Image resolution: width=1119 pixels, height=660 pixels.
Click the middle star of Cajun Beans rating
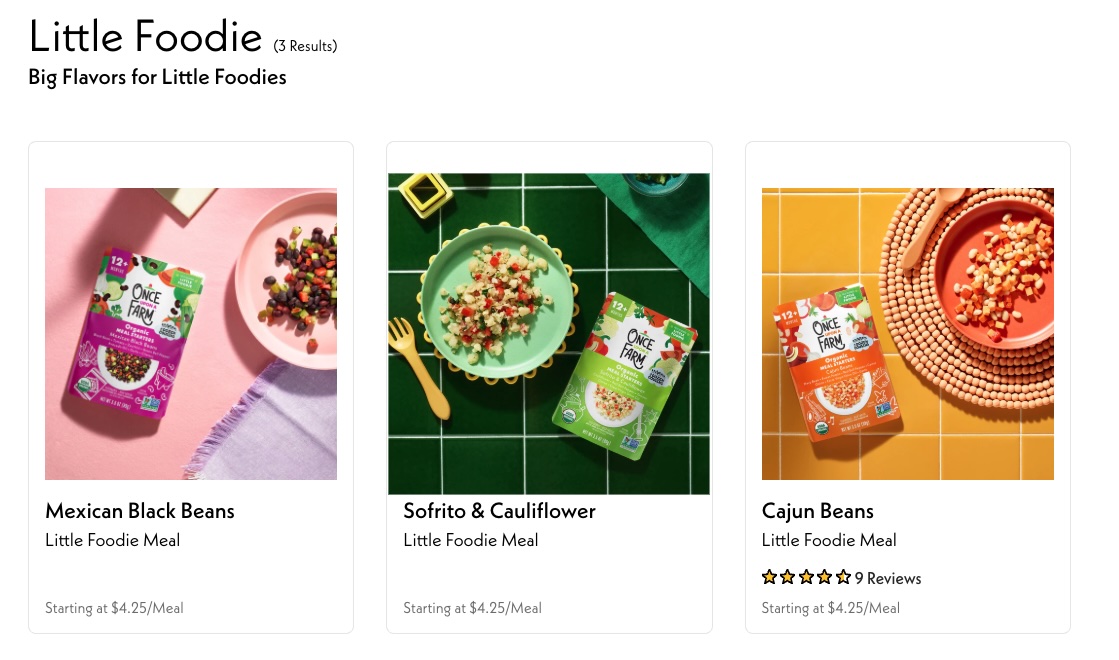(806, 577)
